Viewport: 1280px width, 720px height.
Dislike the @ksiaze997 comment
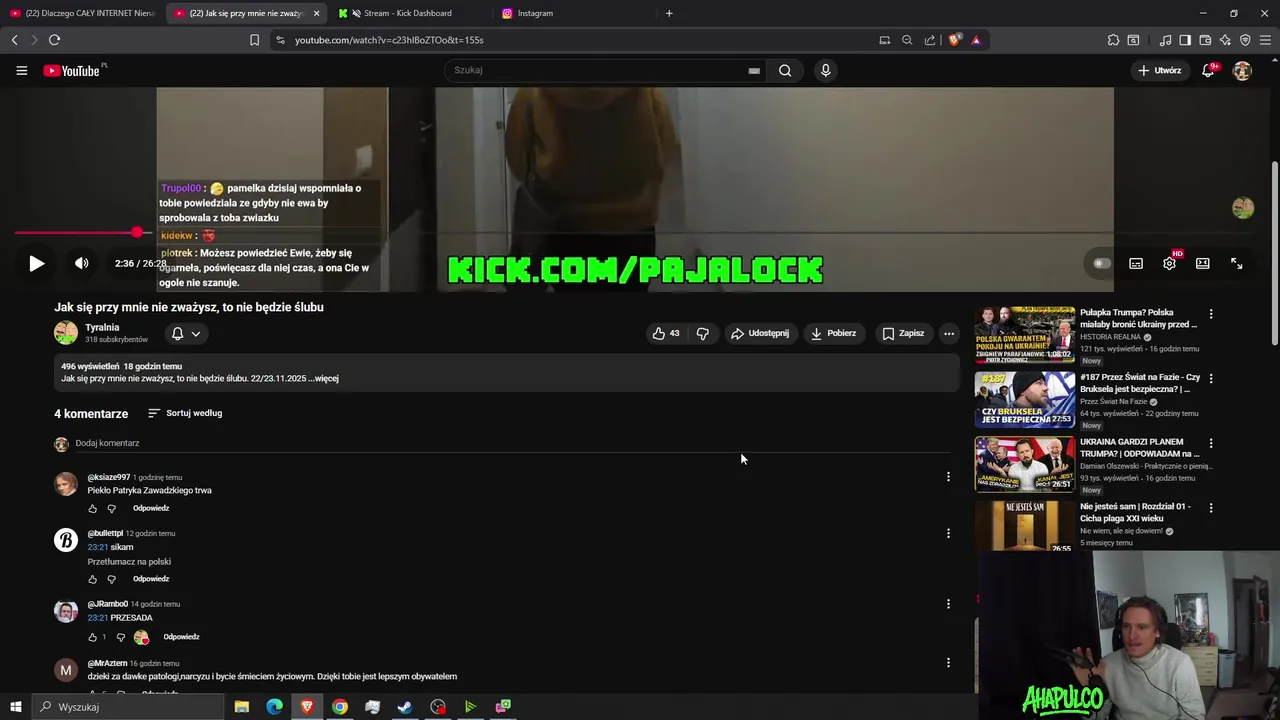coord(111,508)
